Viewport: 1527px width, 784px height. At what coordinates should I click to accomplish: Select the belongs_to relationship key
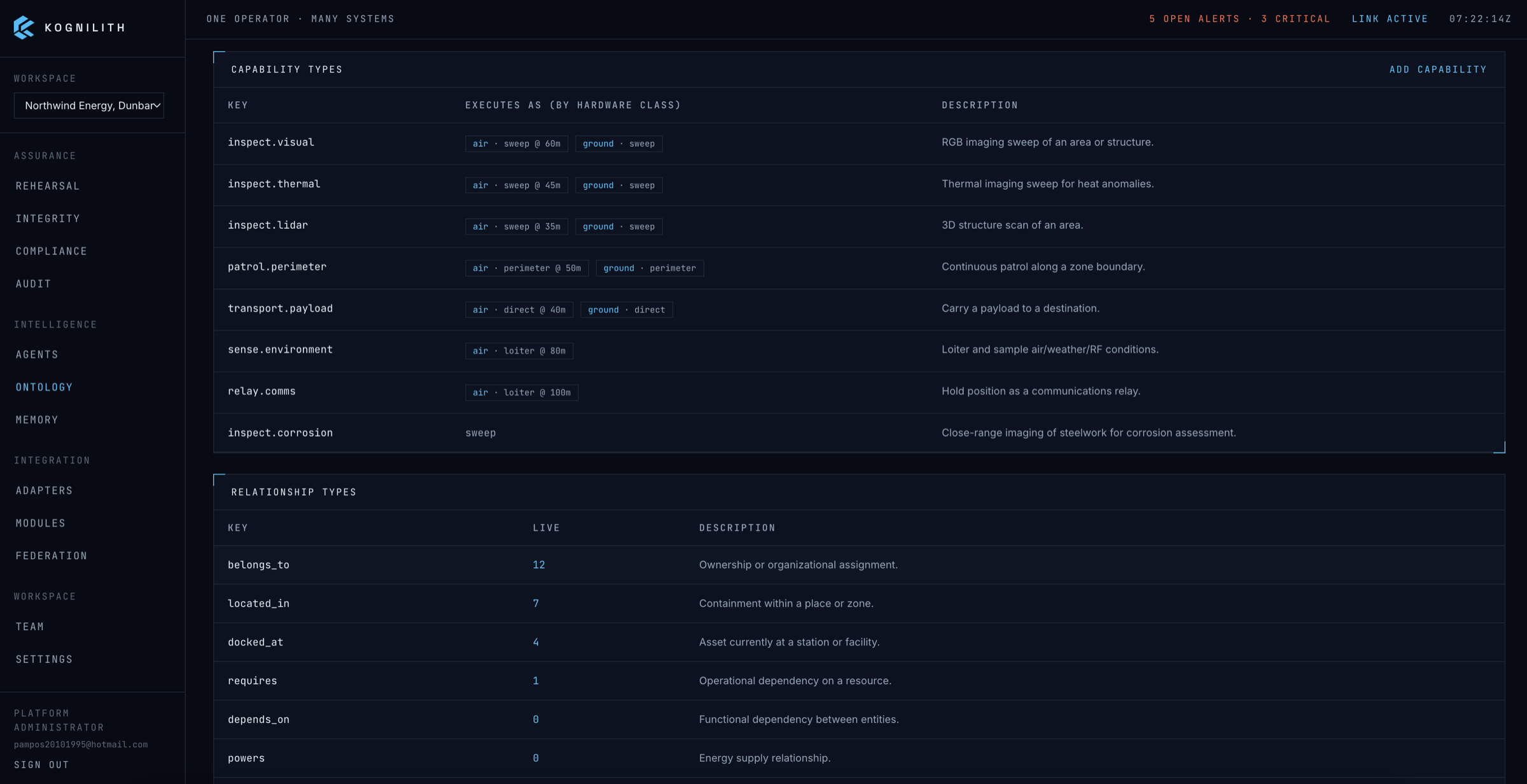pyautogui.click(x=258, y=565)
